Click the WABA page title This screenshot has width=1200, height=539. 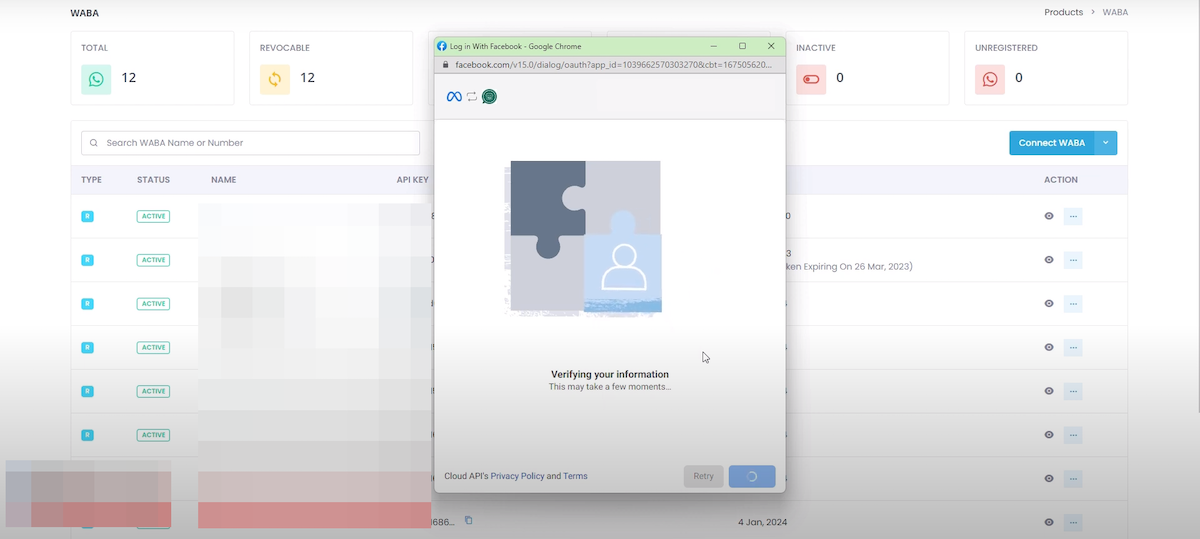(85, 13)
